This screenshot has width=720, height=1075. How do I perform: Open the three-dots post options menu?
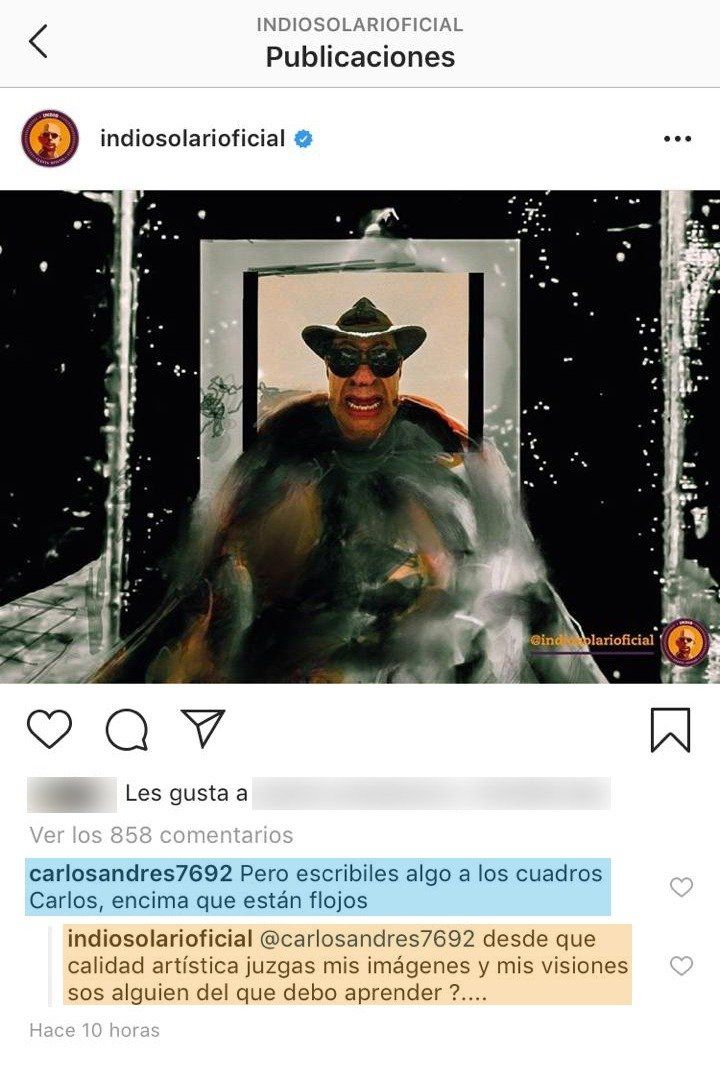(677, 139)
